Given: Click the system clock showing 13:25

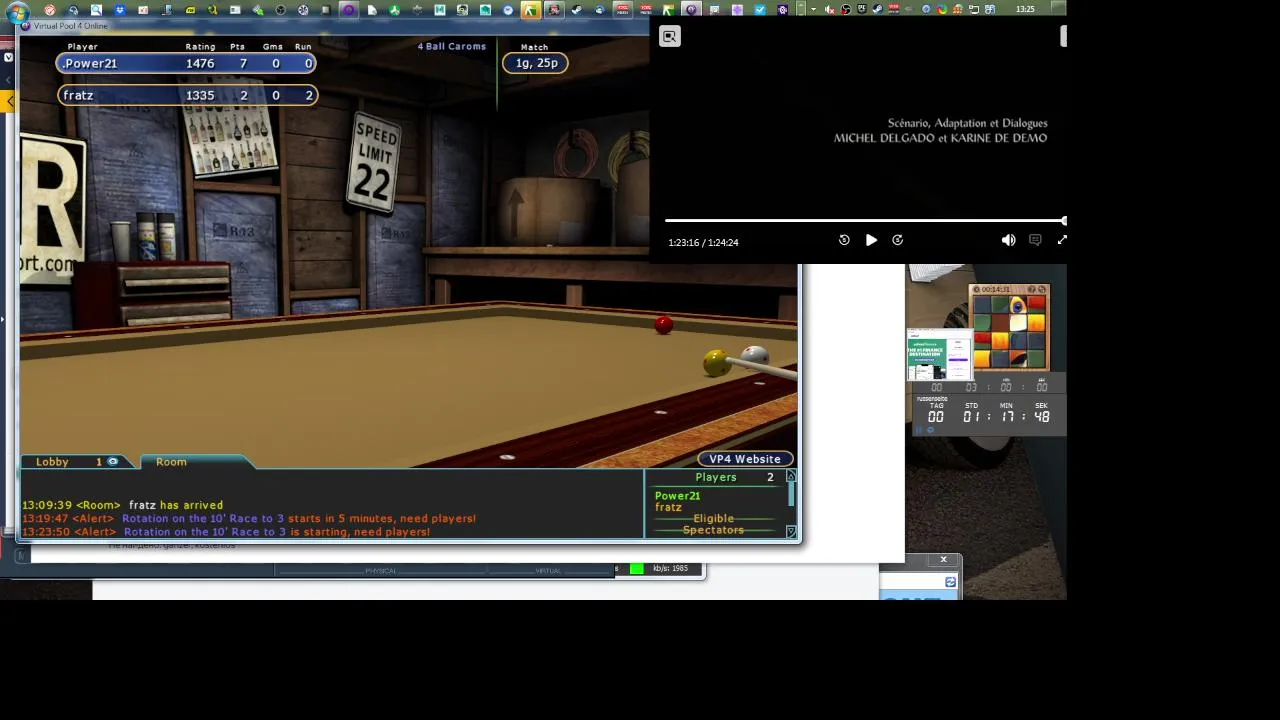Looking at the screenshot, I should click(1025, 9).
